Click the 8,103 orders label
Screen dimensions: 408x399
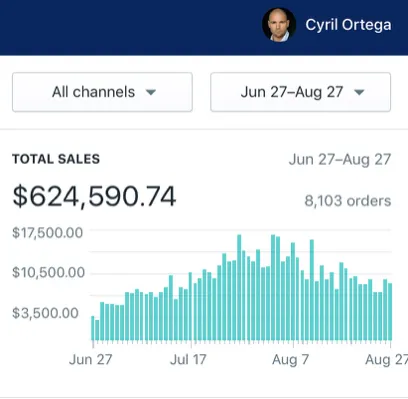(348, 201)
